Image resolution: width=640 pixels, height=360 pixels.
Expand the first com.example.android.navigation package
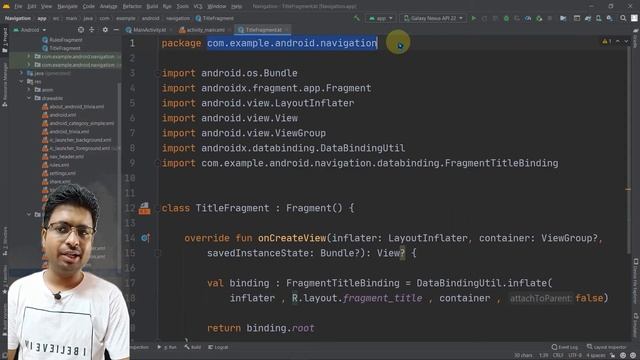click(x=29, y=56)
